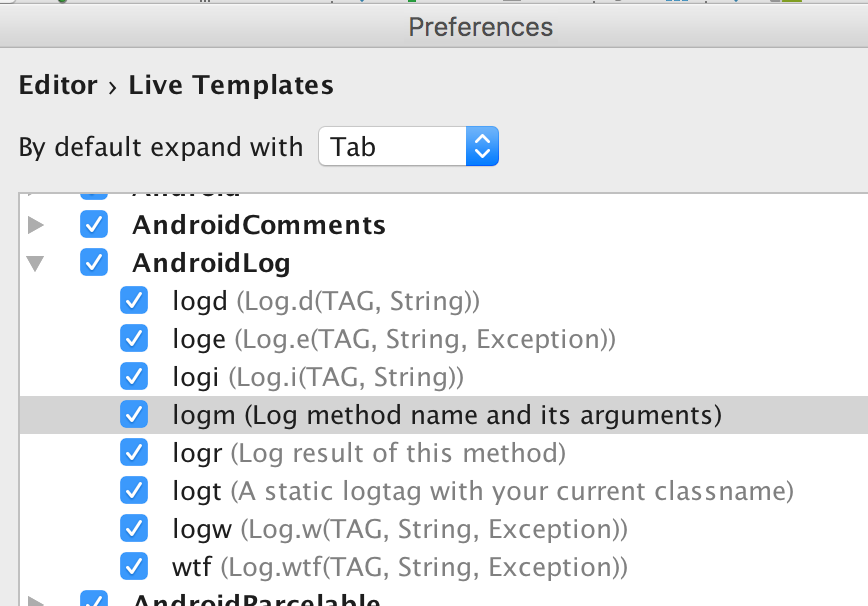Uncheck the logr template checkbox
868x606 pixels.
pos(134,452)
